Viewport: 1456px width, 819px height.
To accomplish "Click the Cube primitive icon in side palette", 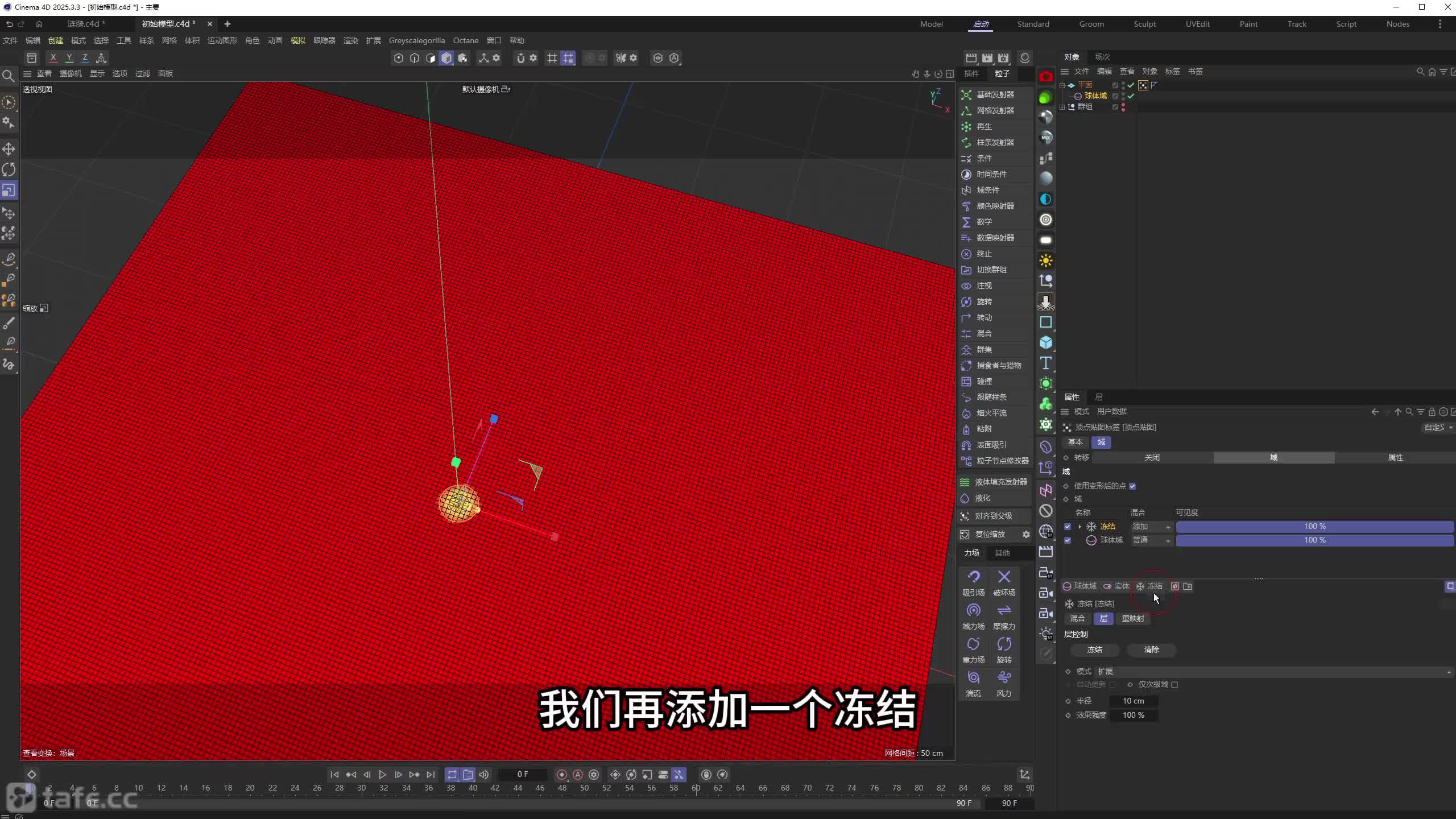I will coord(1045,342).
